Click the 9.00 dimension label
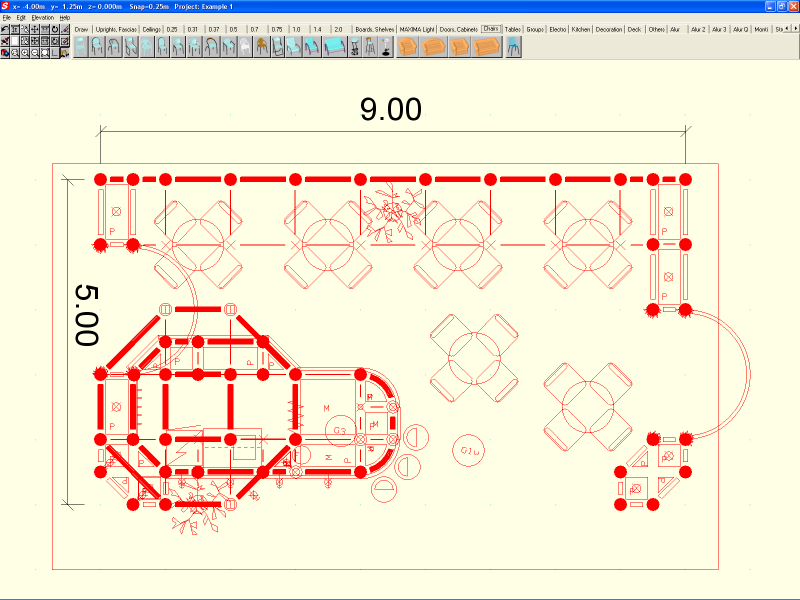The image size is (800, 600). coord(391,110)
